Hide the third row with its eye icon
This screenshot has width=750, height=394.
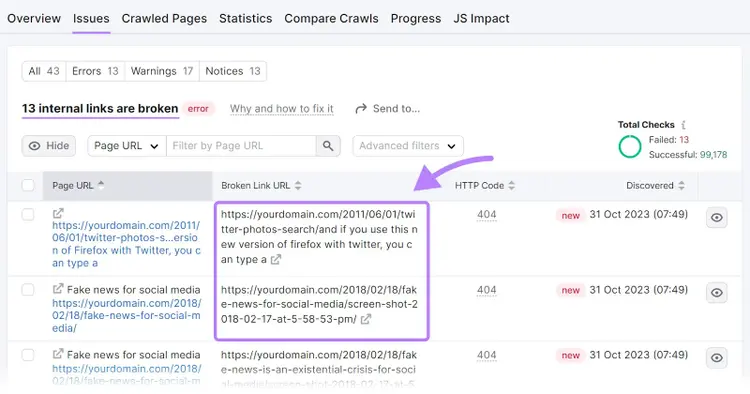pos(717,358)
